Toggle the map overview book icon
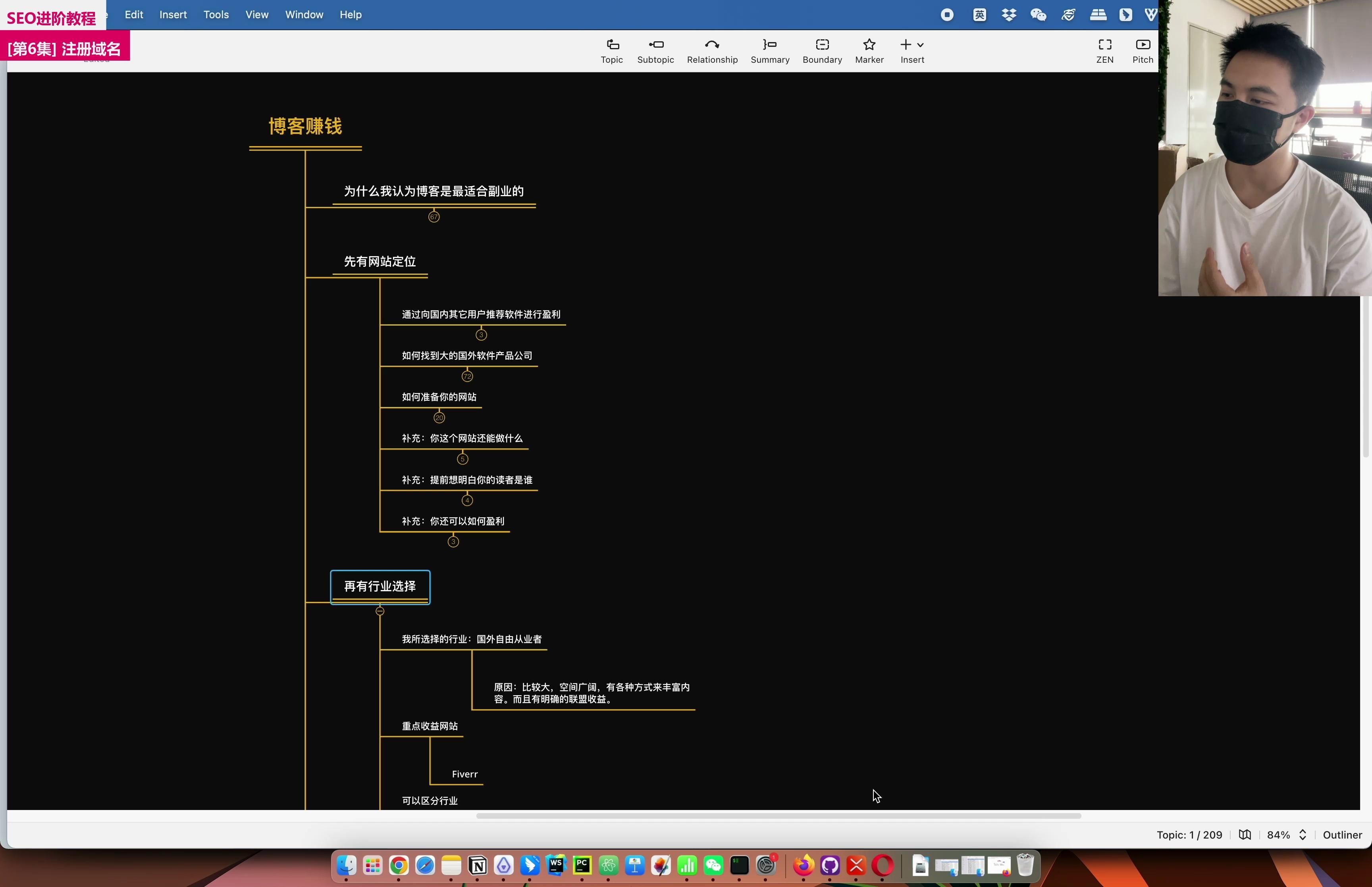The width and height of the screenshot is (1372, 887). pyautogui.click(x=1245, y=835)
